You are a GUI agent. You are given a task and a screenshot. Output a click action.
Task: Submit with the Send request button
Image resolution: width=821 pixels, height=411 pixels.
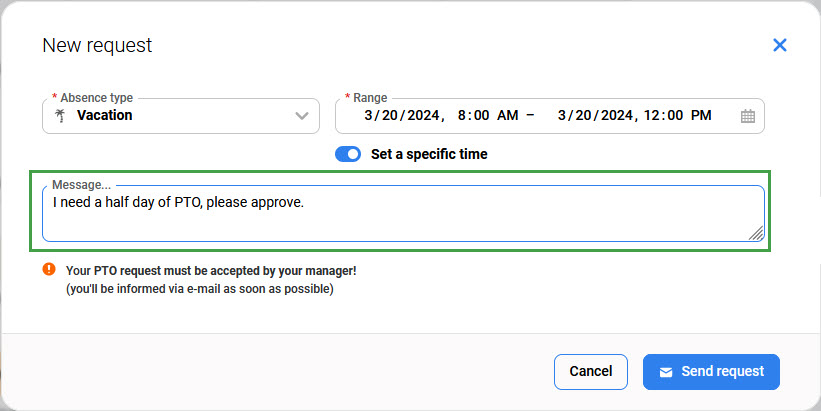click(x=711, y=372)
